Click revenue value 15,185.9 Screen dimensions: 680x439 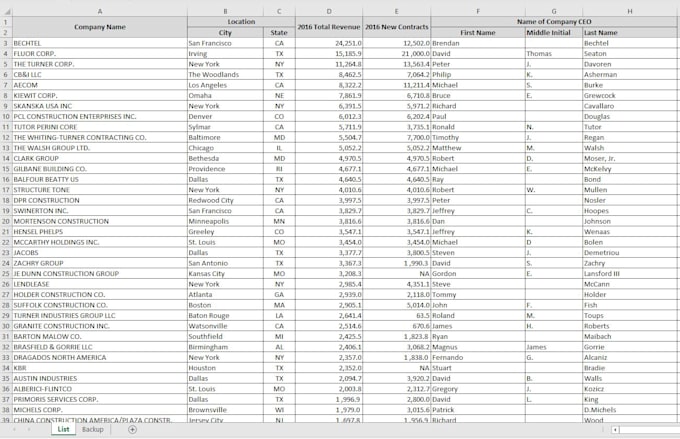(x=329, y=54)
